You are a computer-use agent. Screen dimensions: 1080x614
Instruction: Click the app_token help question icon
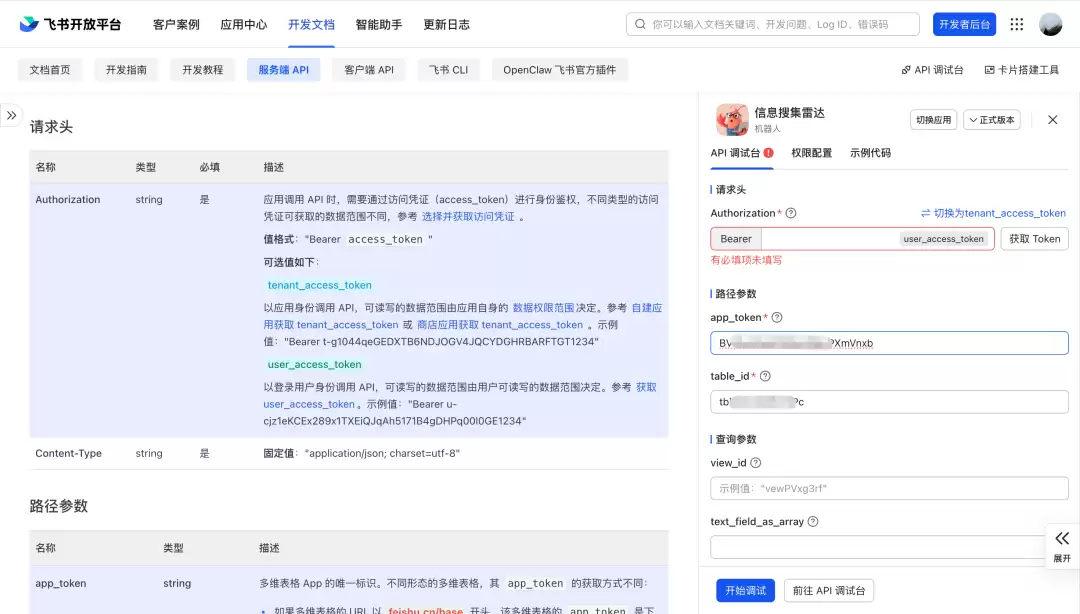[x=777, y=317]
